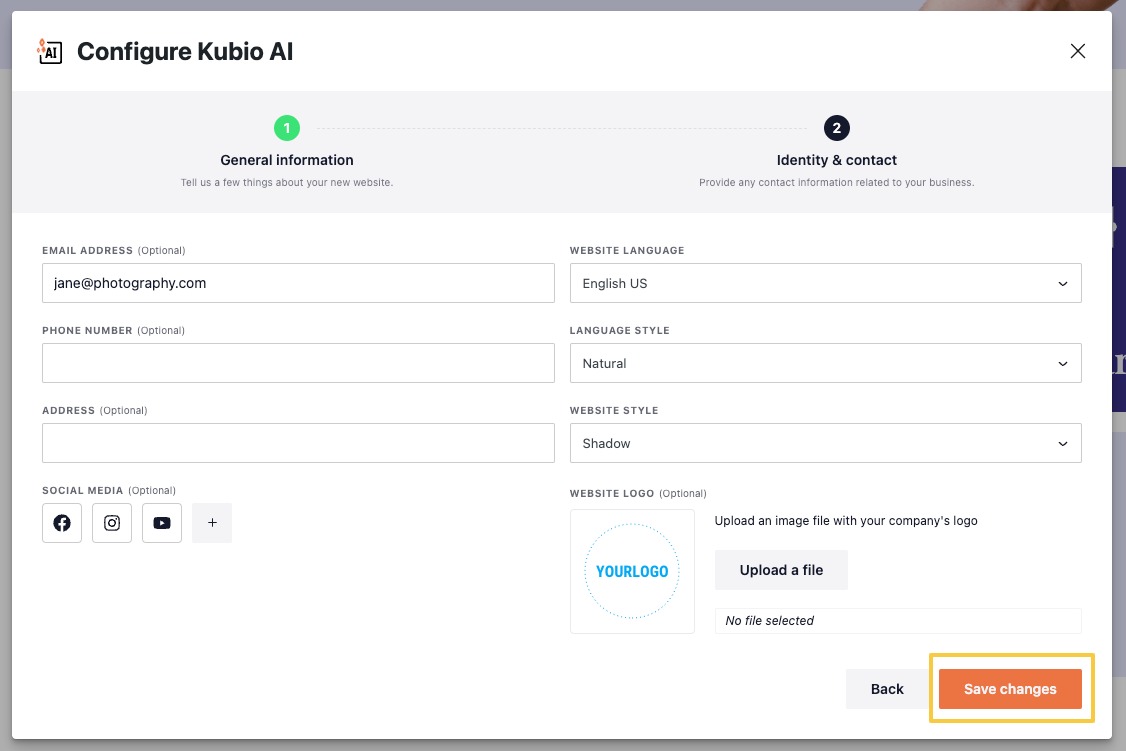Screen dimensions: 1126x751
Task: Click the empty Phone Number field
Action: (x=298, y=363)
